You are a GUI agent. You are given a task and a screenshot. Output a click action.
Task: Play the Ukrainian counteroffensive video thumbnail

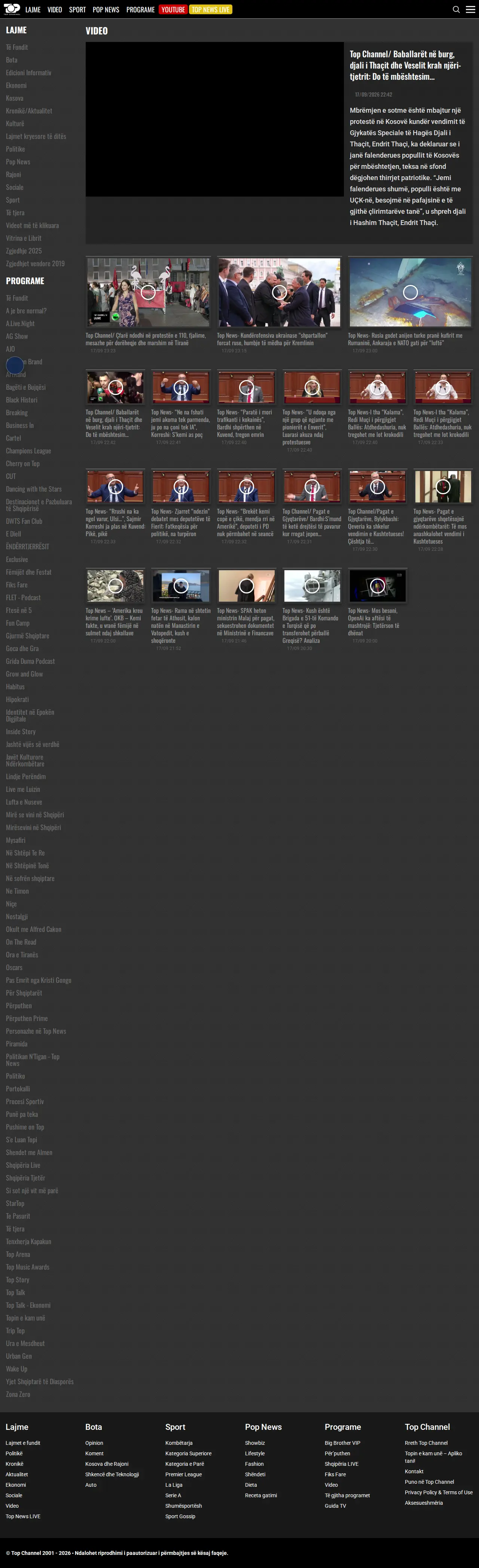(280, 292)
